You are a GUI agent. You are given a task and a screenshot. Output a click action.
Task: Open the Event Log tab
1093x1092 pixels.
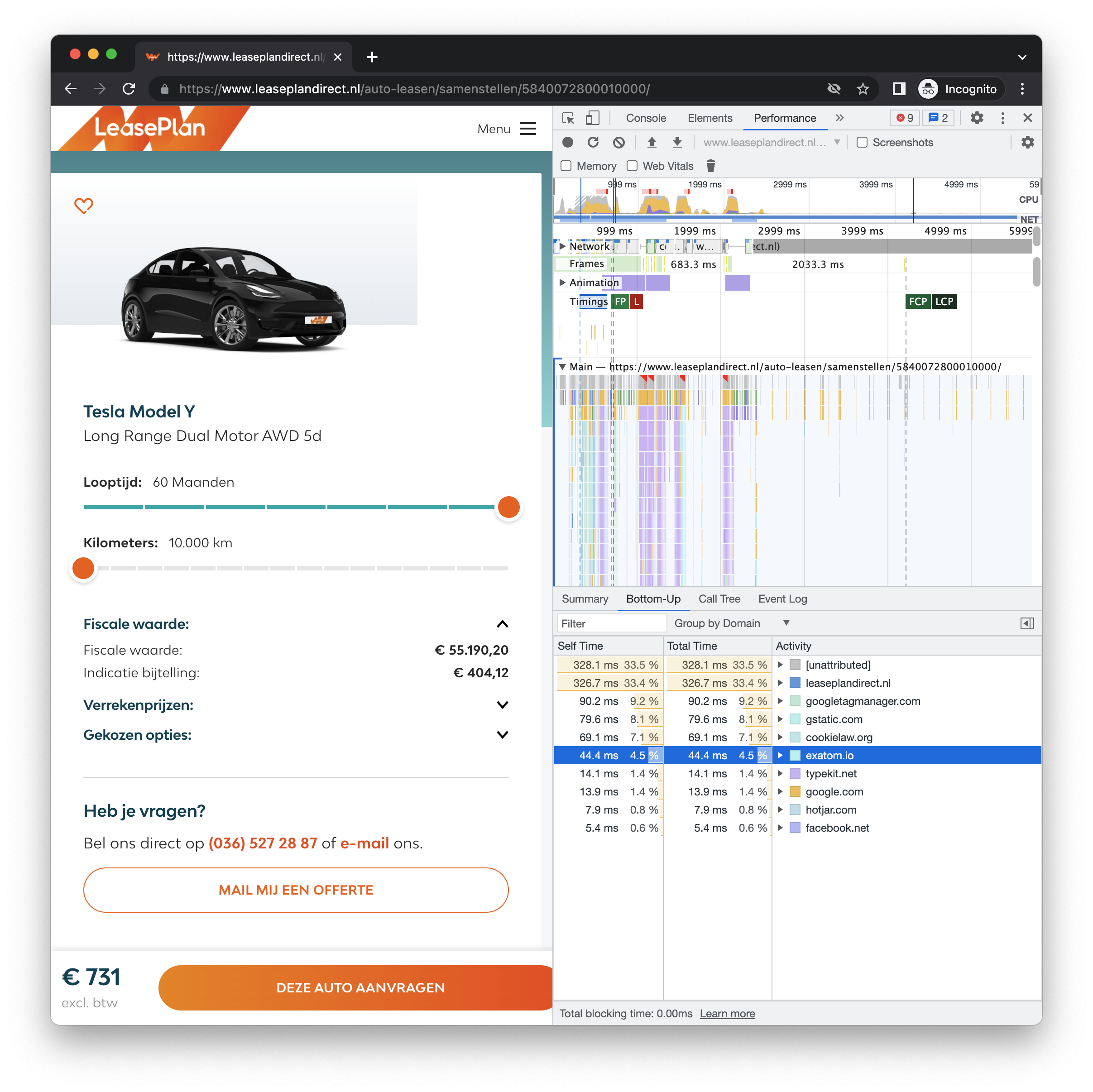782,599
